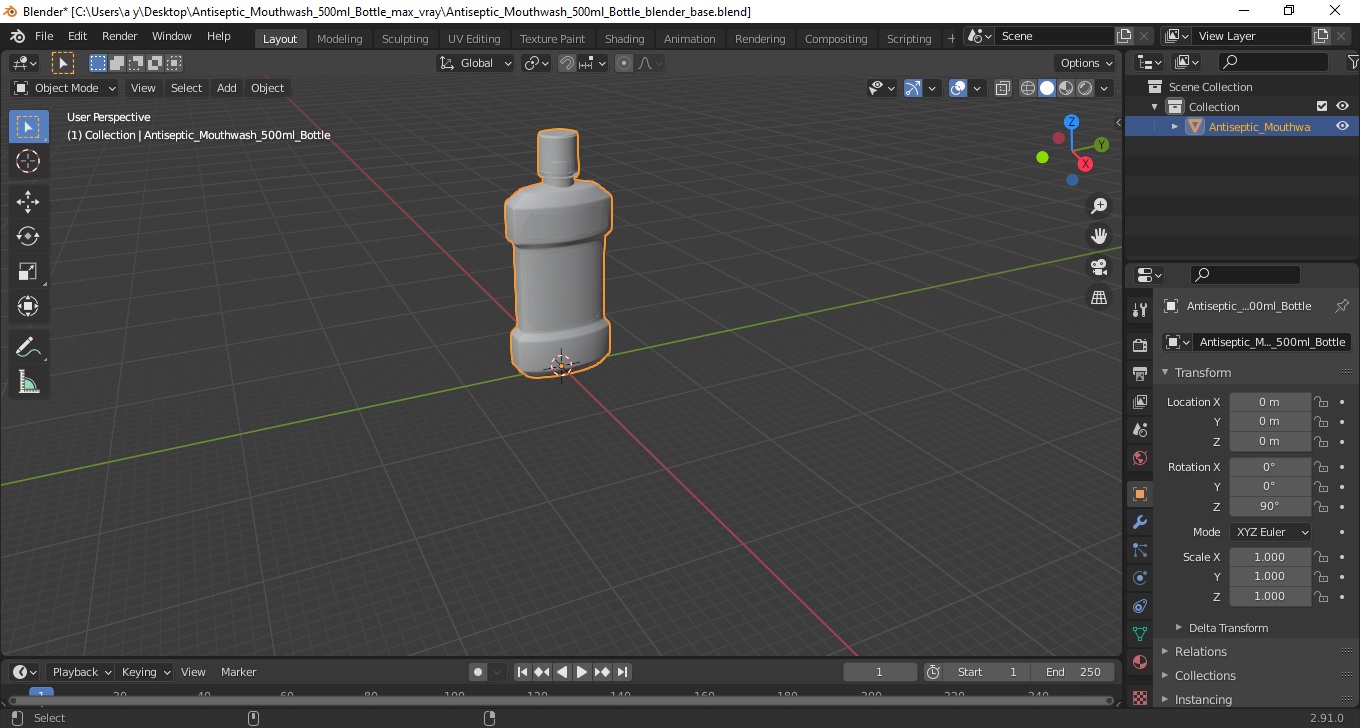
Task: Activate the Rotate tool
Action: [x=28, y=236]
